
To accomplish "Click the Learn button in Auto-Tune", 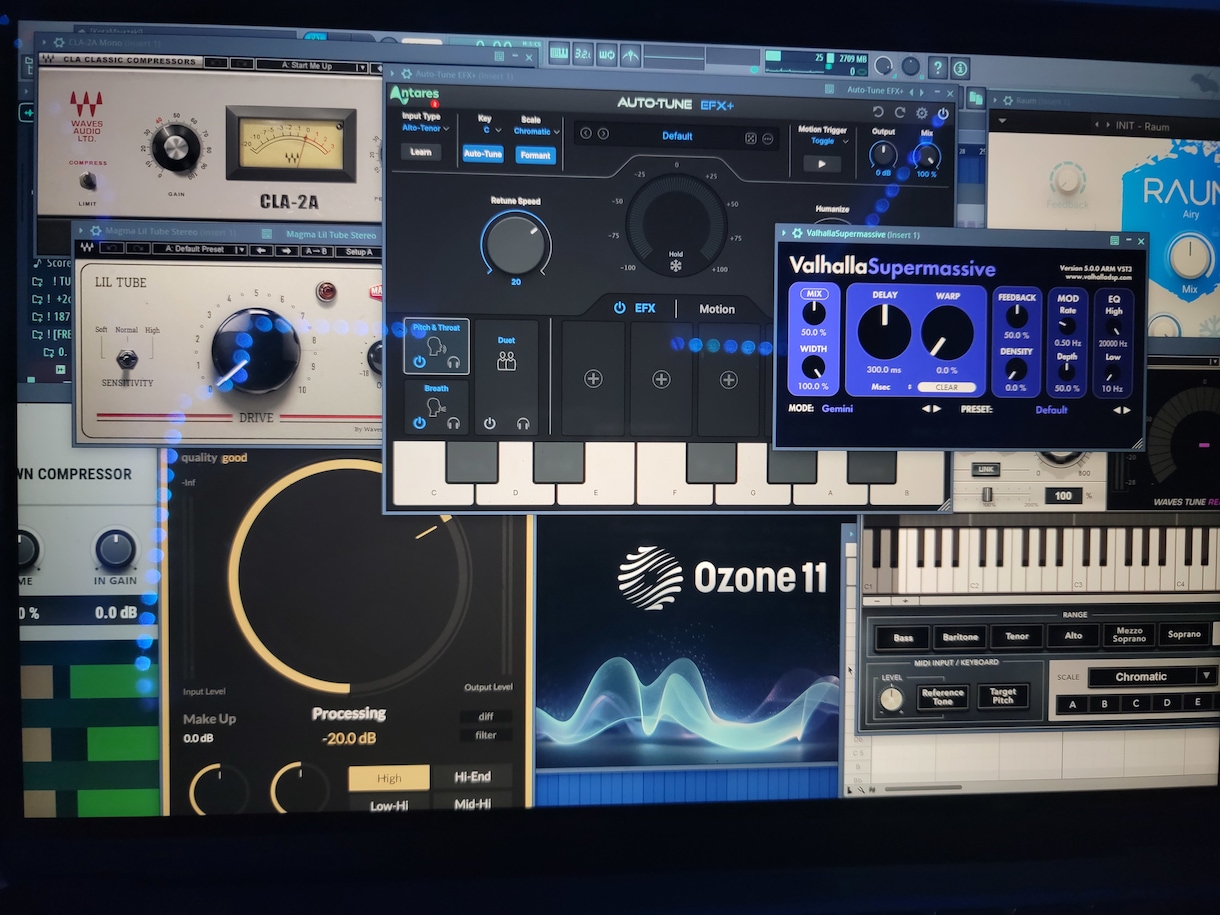I will coord(421,152).
